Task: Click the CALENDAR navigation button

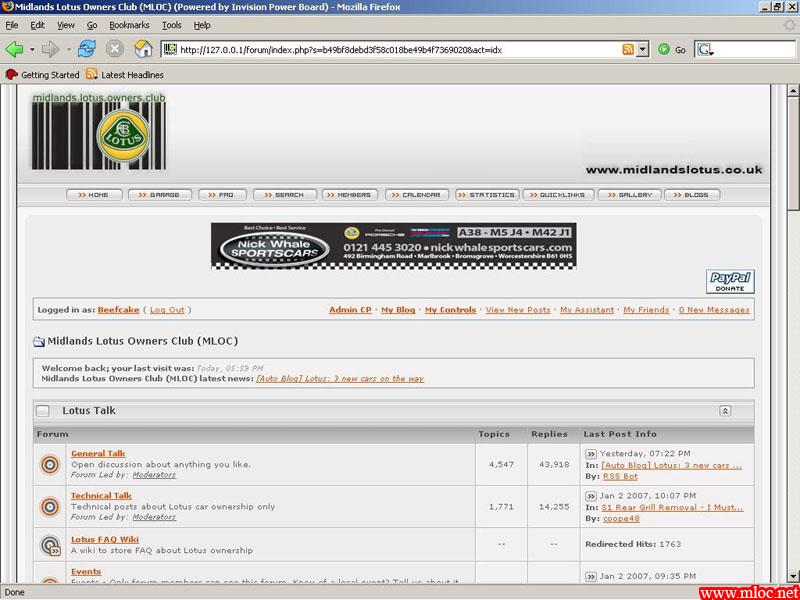Action: 417,195
